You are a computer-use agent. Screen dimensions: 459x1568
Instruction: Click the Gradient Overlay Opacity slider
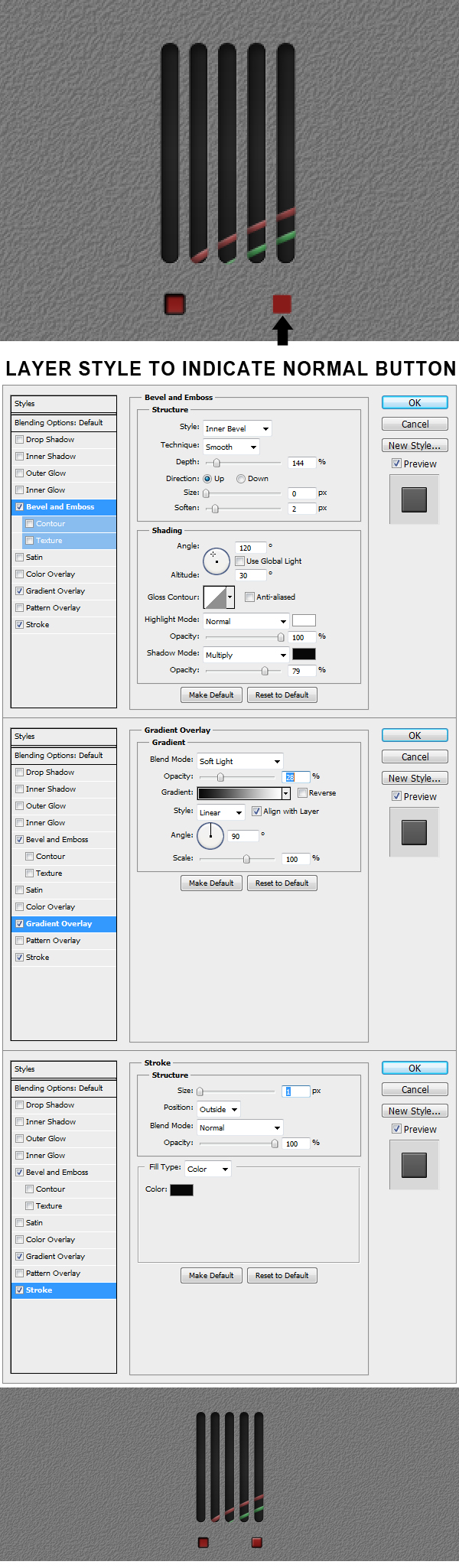(x=236, y=777)
